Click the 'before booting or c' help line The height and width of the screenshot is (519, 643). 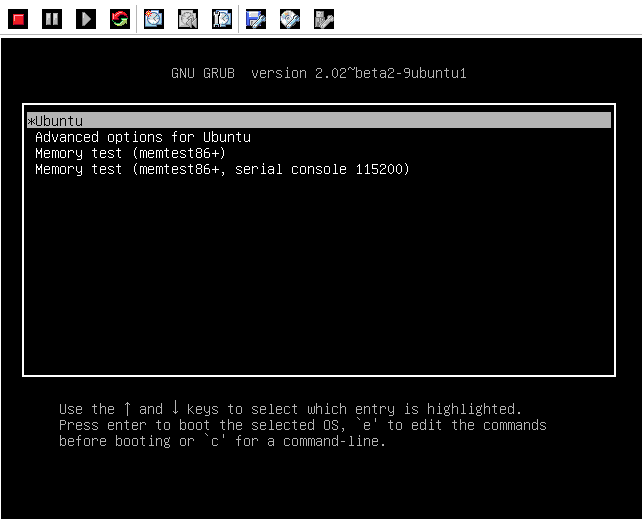(x=222, y=441)
